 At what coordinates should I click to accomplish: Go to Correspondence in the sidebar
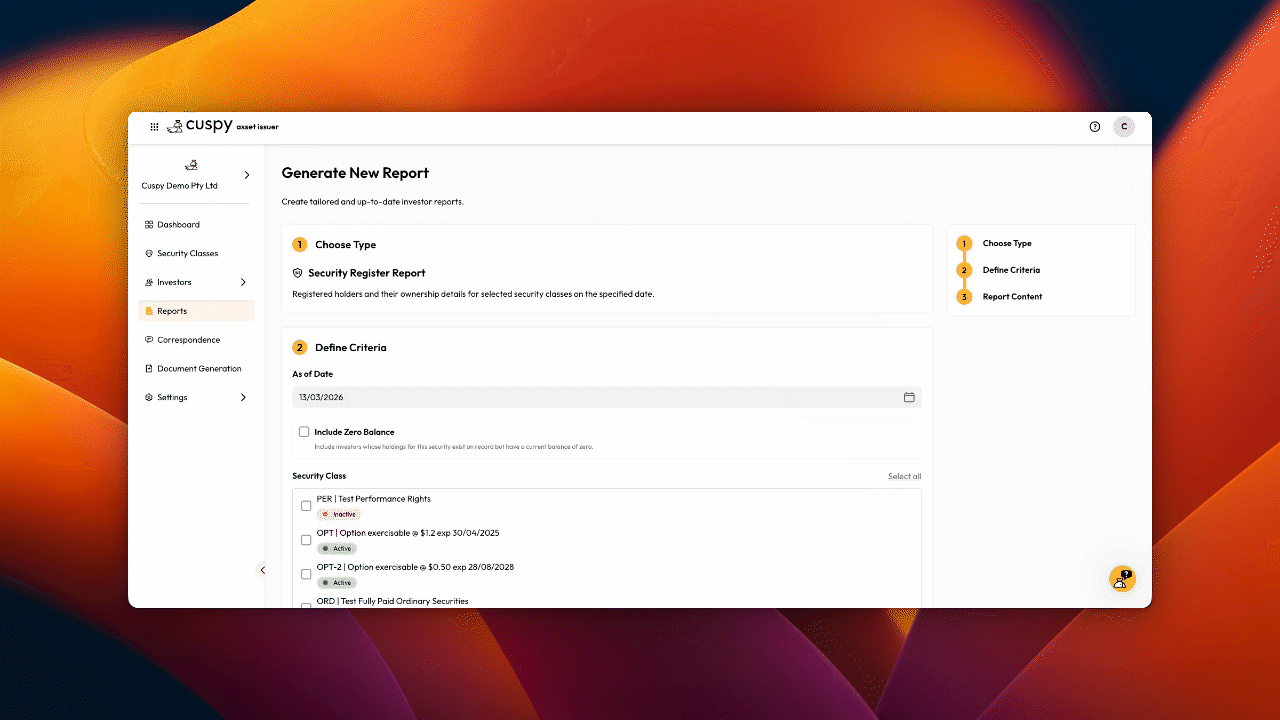[188, 340]
